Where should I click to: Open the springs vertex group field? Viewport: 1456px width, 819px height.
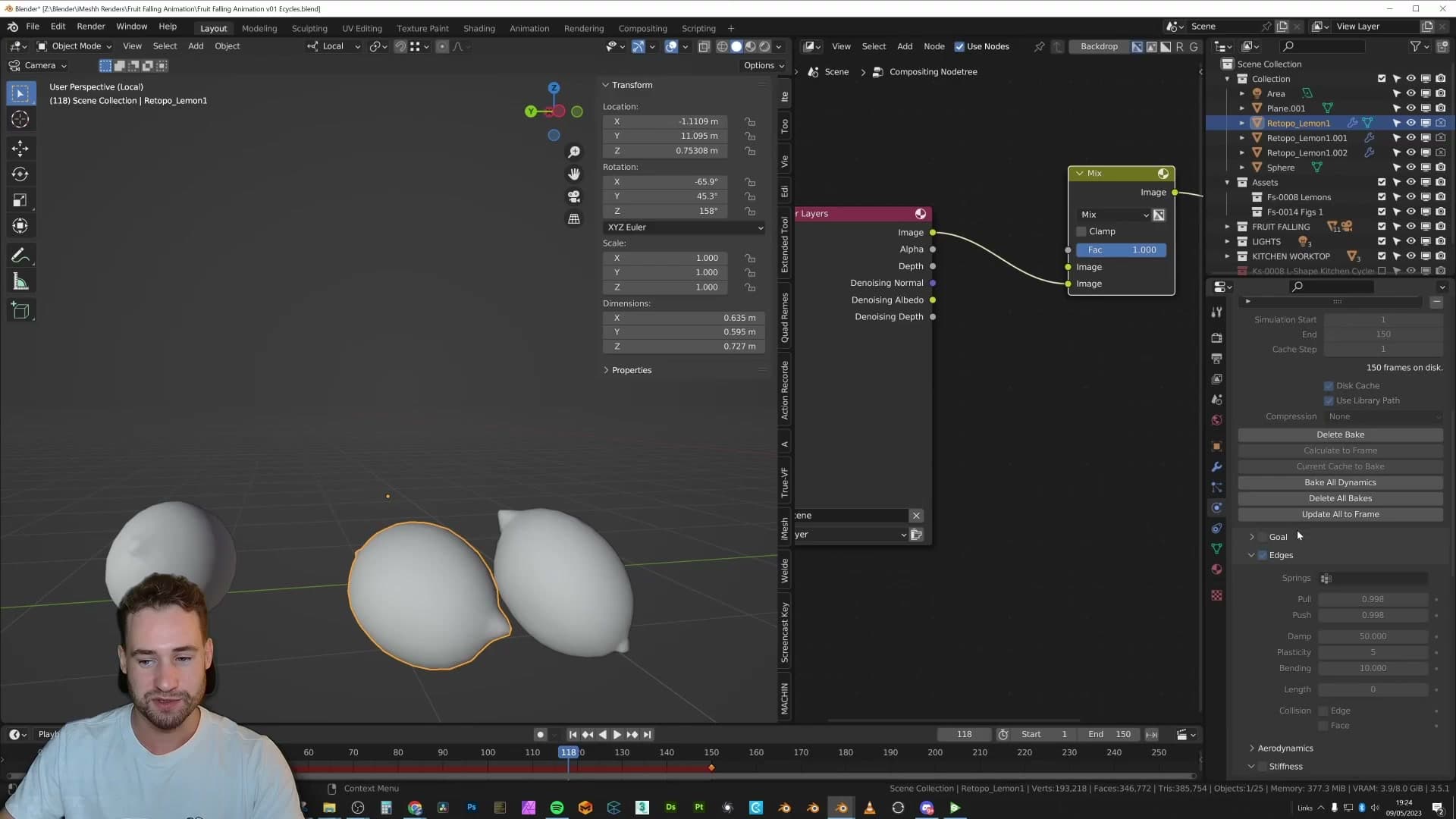[1373, 579]
